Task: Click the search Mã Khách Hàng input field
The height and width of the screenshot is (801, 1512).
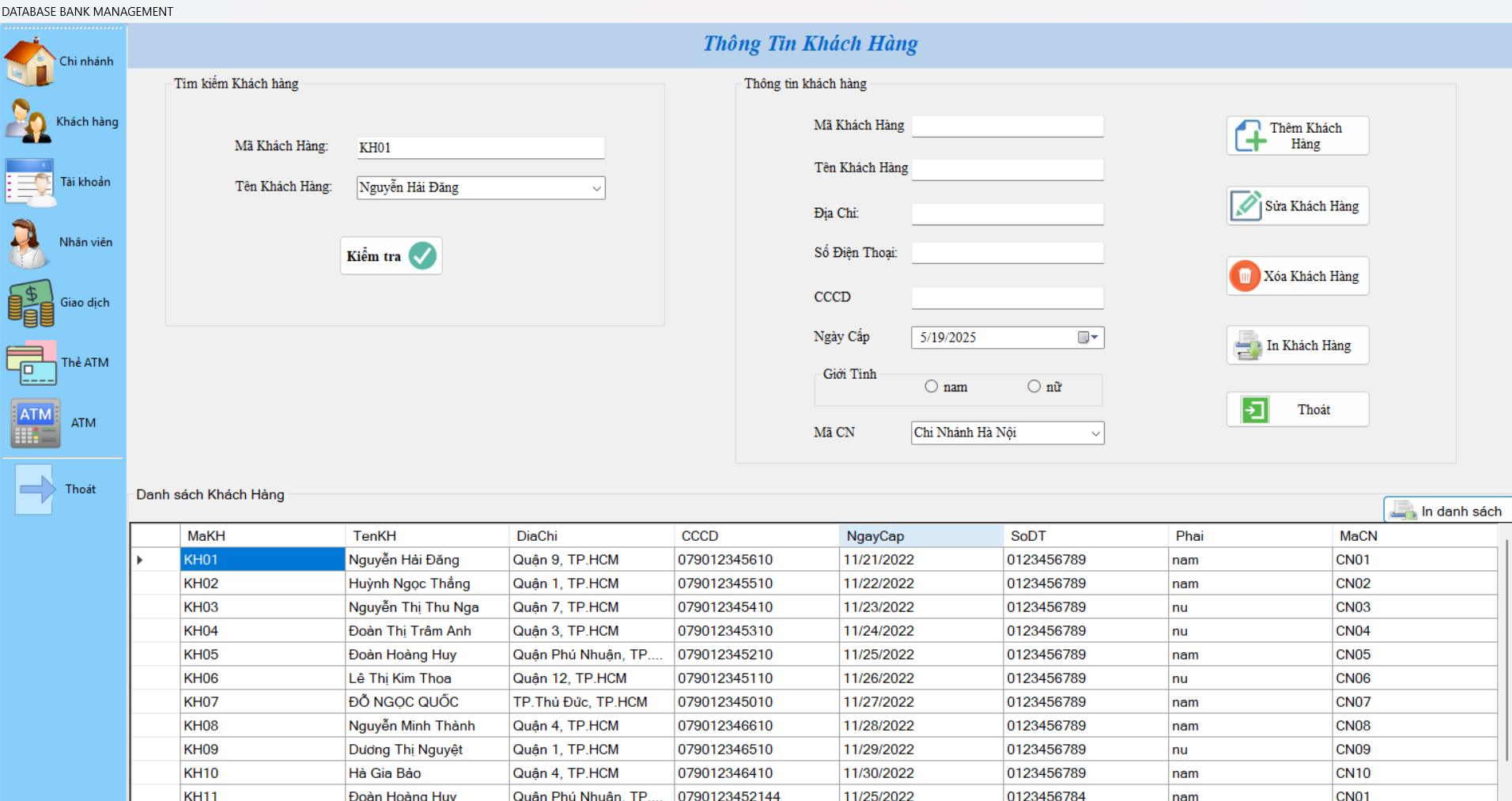Action: click(x=480, y=148)
